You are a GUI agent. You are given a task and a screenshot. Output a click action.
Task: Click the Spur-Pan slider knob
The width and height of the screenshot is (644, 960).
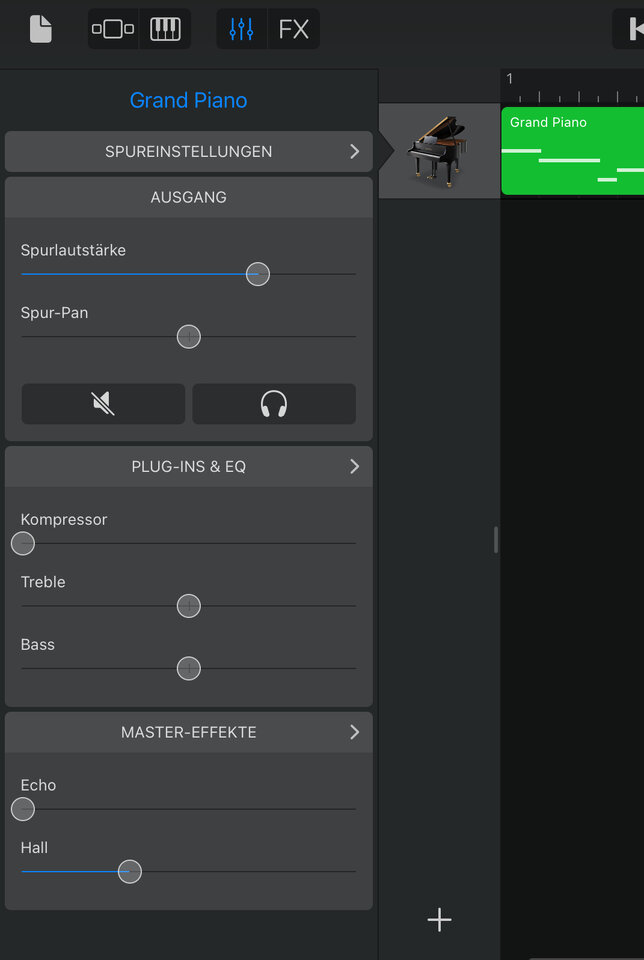pyautogui.click(x=189, y=337)
